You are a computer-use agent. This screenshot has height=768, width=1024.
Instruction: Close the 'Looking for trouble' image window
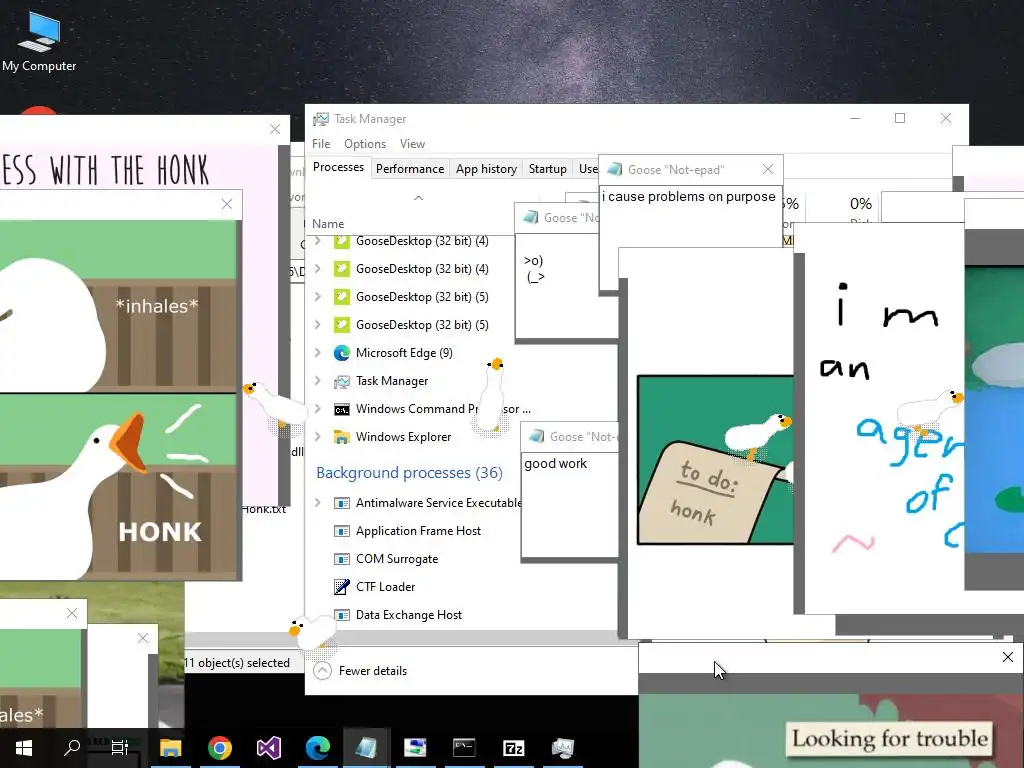[1008, 657]
